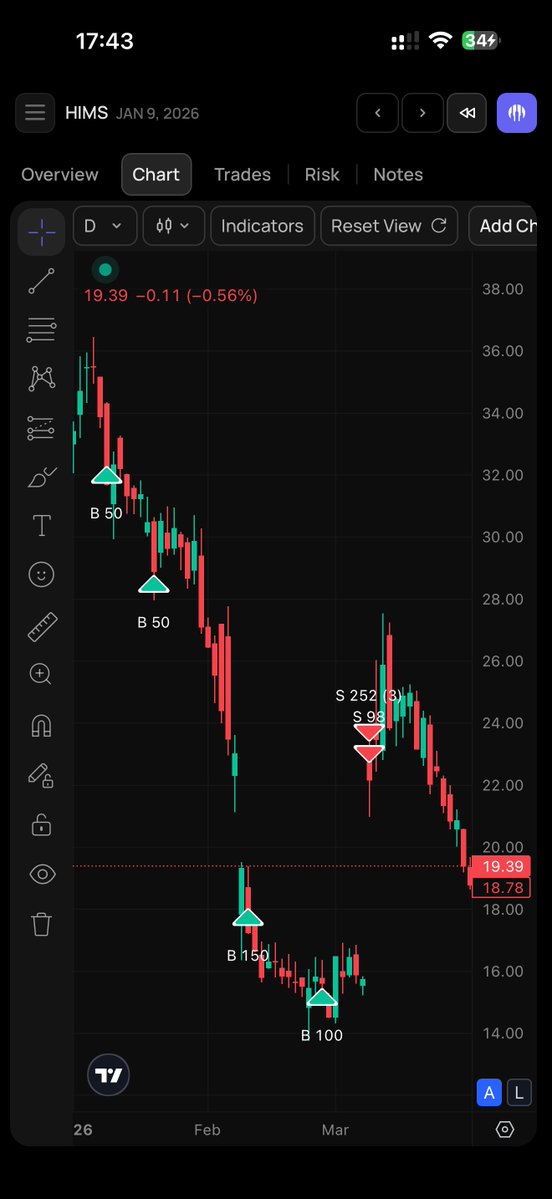Click the 18.78 price label

coord(503,888)
